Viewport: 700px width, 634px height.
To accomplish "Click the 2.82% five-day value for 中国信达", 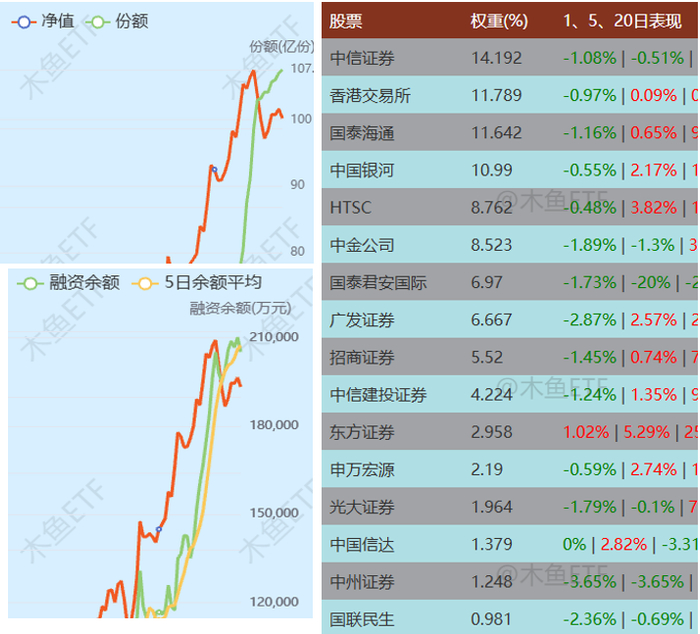I will pyautogui.click(x=624, y=544).
